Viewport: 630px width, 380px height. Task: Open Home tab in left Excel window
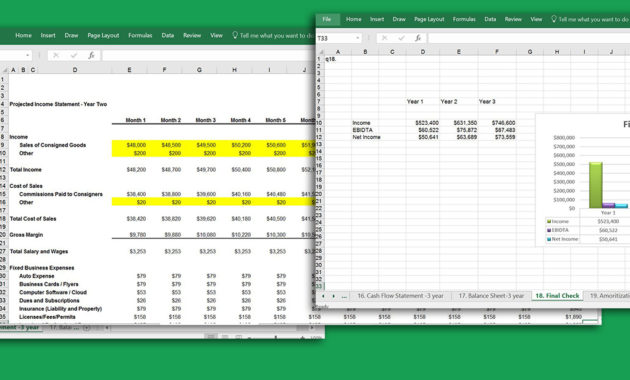pos(23,35)
